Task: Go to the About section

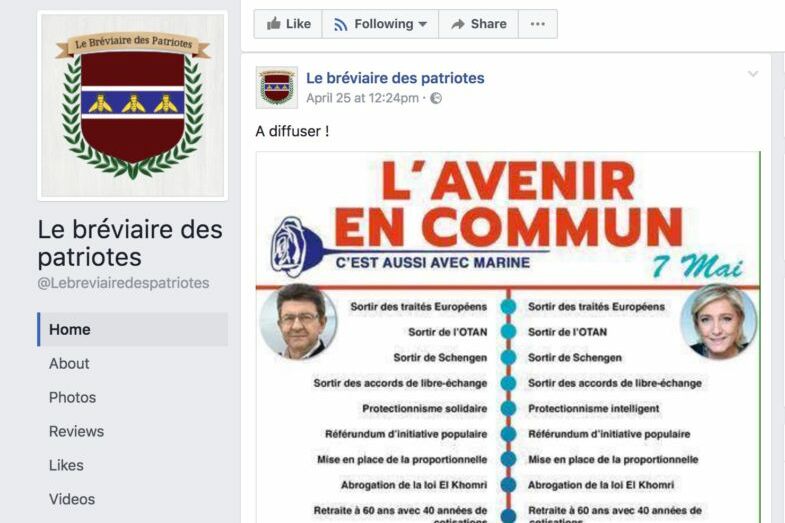Action: [x=69, y=363]
